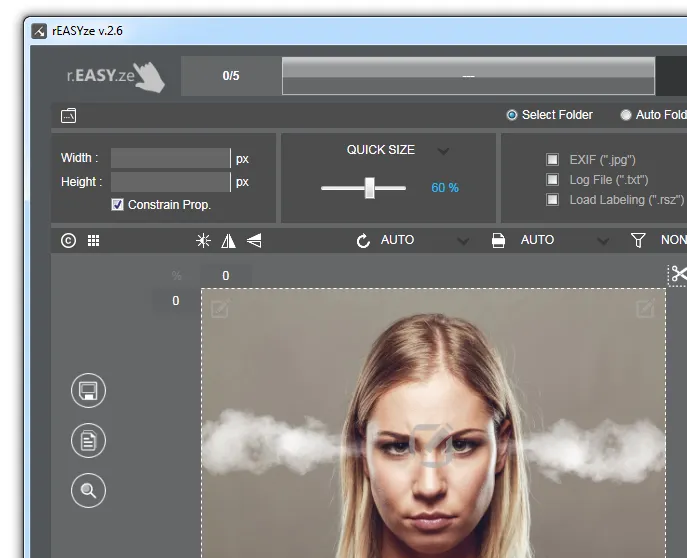Open the folder browse icon

[68, 115]
